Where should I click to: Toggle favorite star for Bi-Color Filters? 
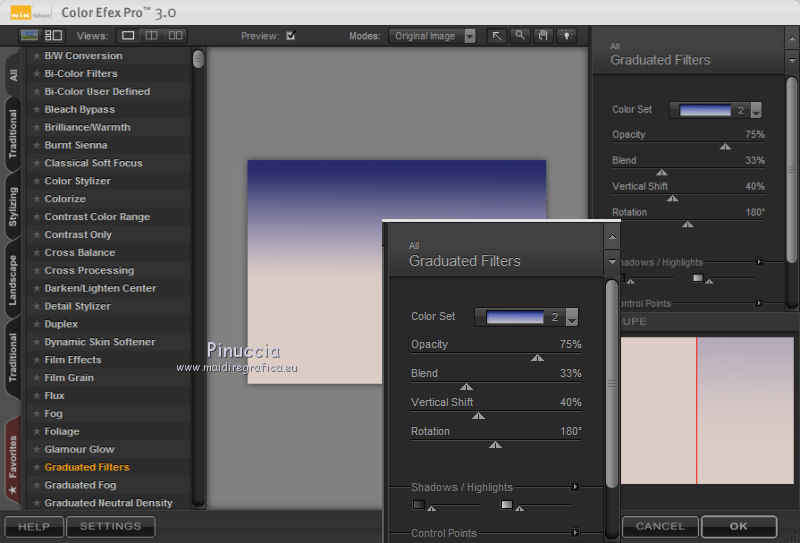coord(37,73)
